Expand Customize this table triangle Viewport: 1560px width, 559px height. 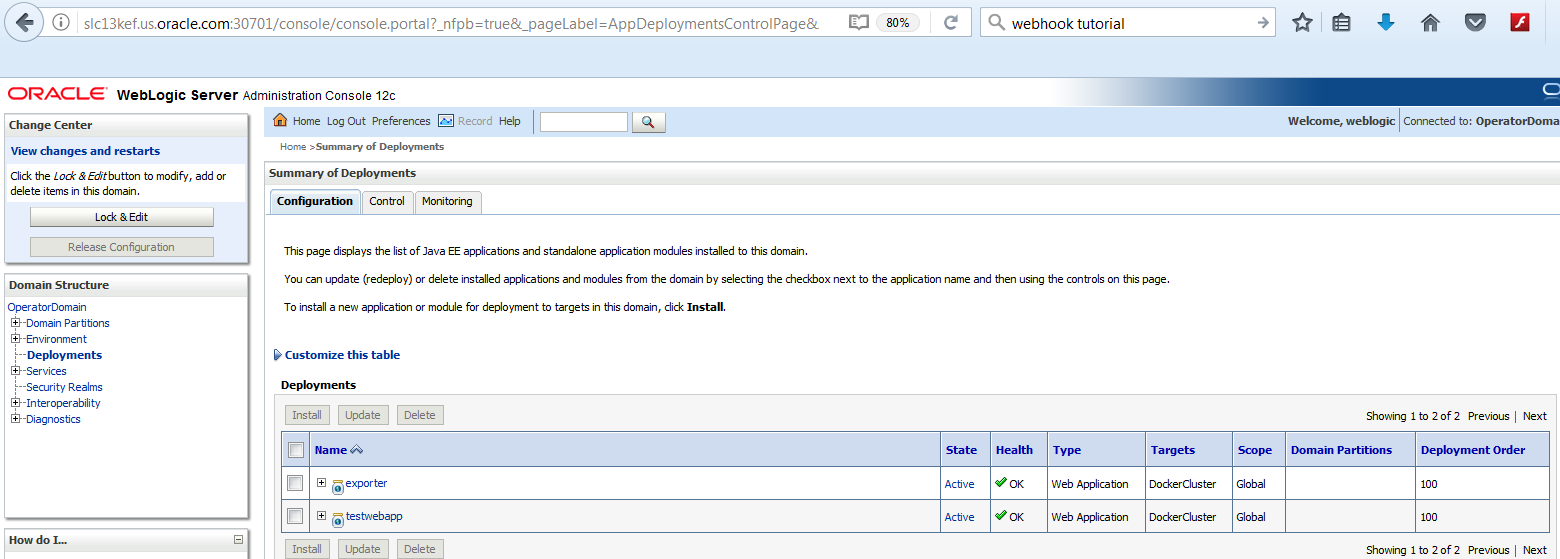(x=277, y=355)
